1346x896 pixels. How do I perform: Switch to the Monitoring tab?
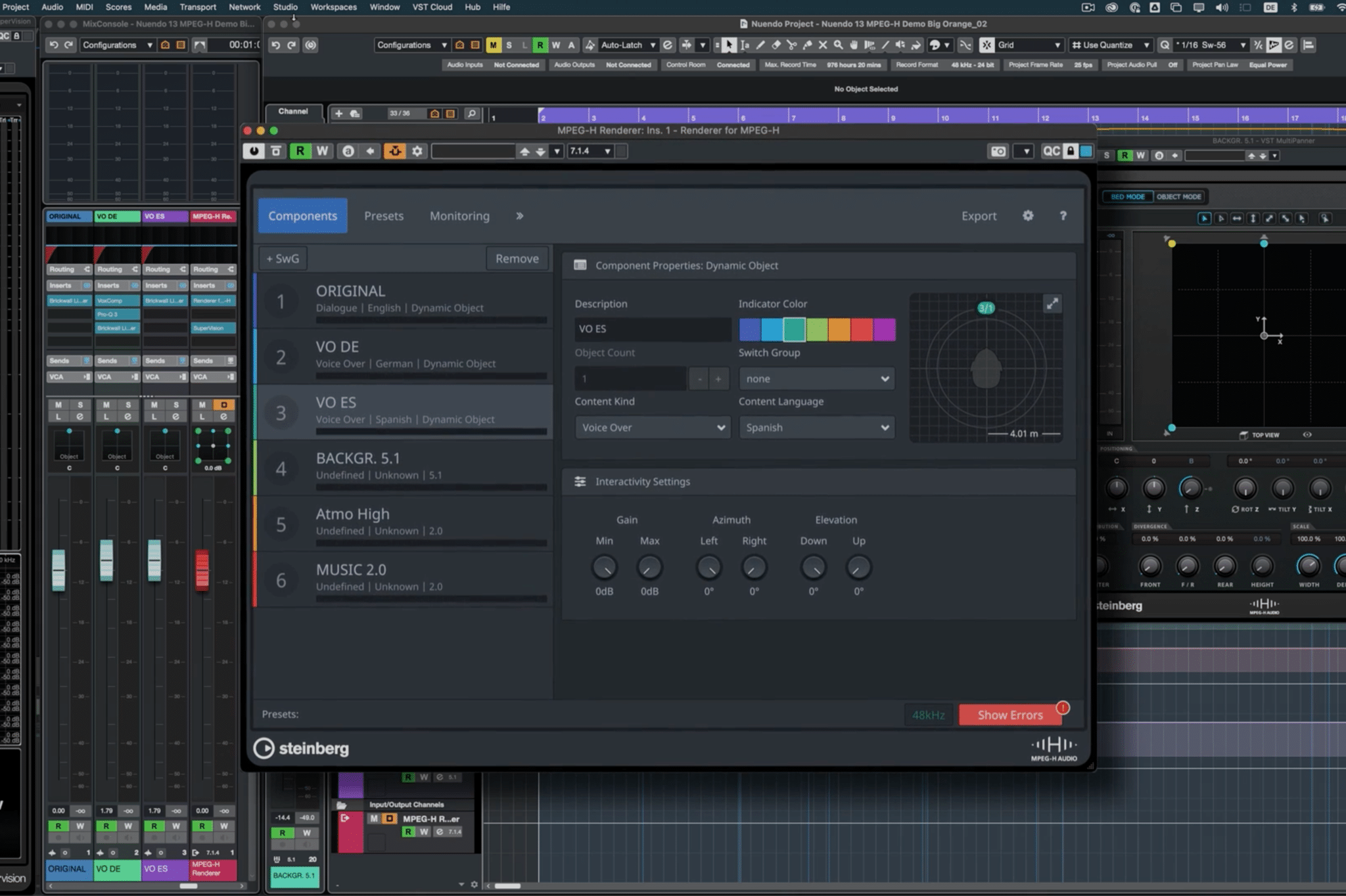[459, 215]
